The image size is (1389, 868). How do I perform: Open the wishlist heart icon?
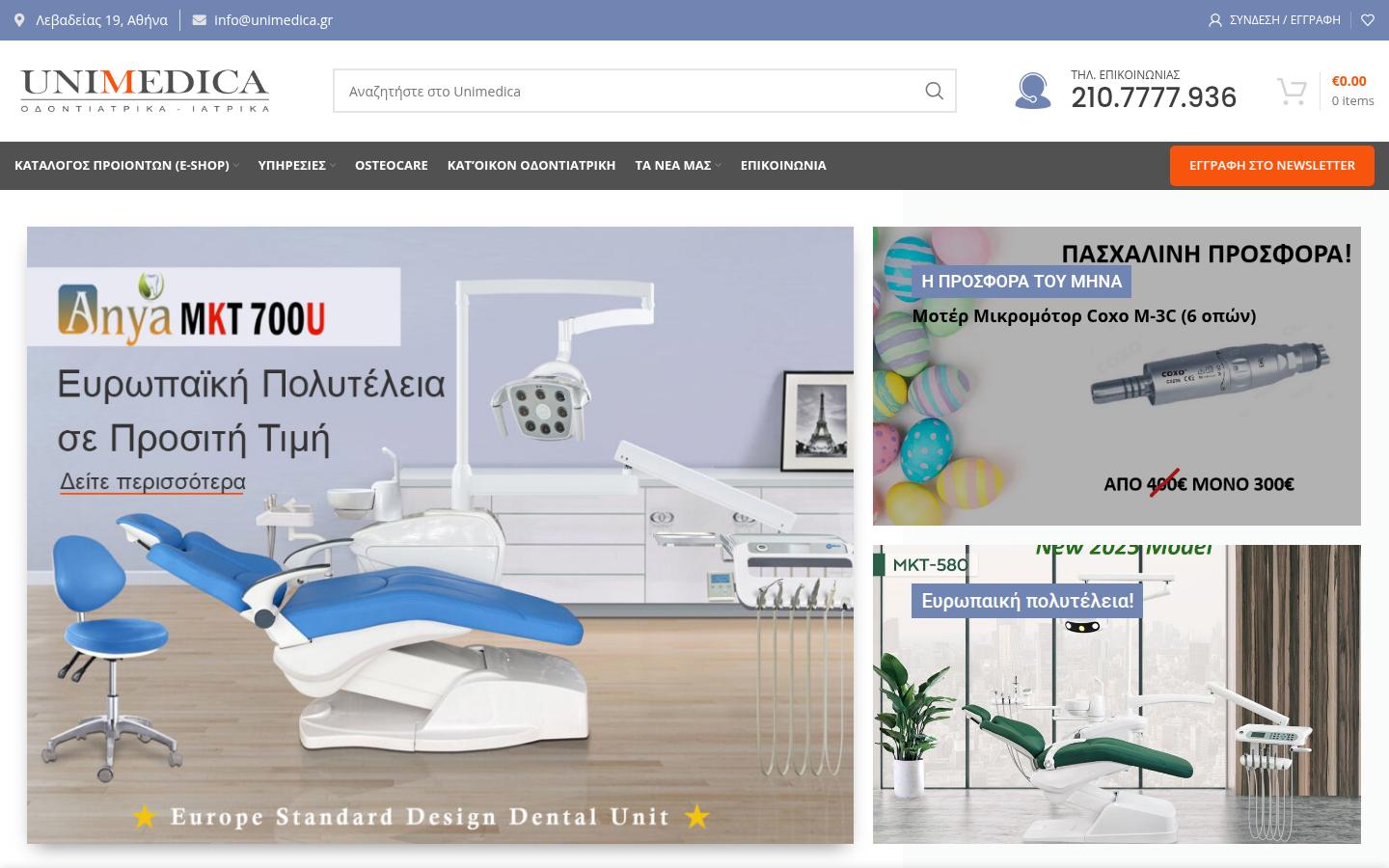[x=1368, y=20]
